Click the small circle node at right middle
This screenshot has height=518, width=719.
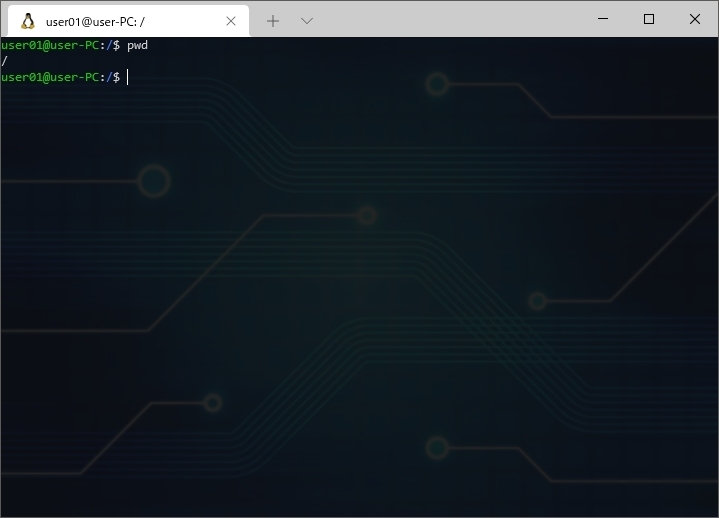pyautogui.click(x=537, y=300)
